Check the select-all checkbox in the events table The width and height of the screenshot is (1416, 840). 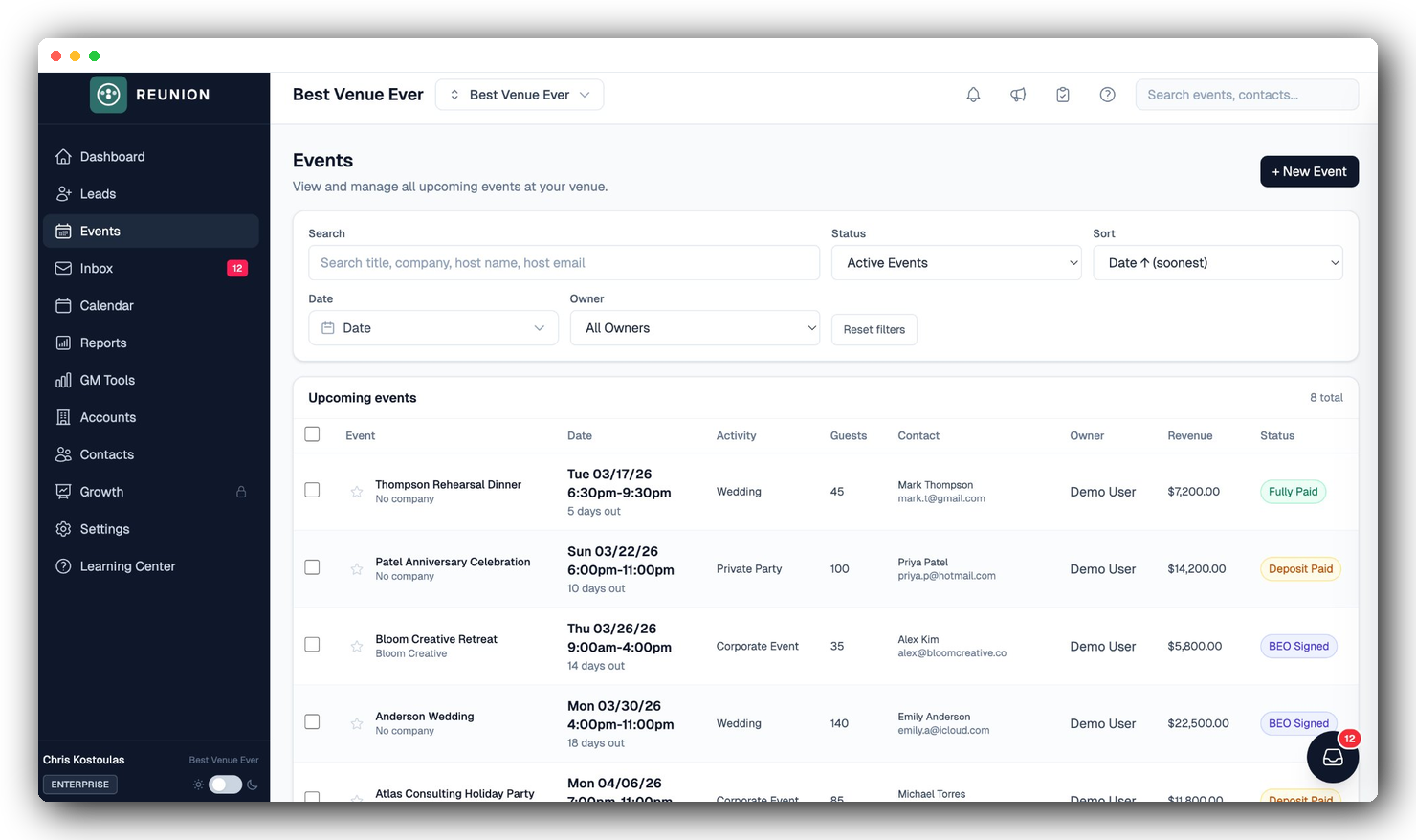(x=312, y=433)
